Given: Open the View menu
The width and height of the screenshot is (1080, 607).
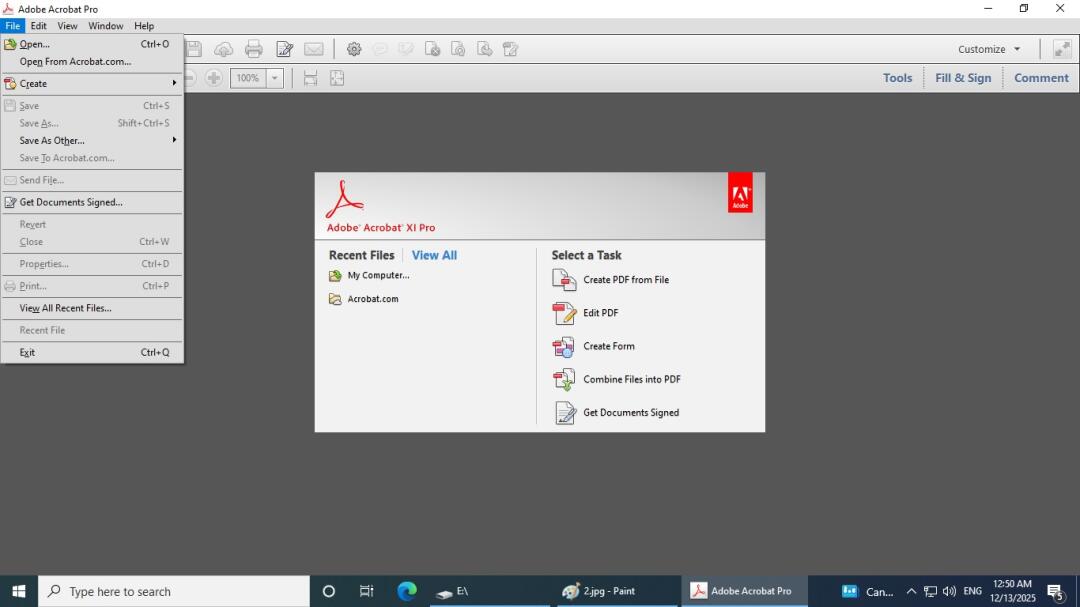Looking at the screenshot, I should coord(68,25).
